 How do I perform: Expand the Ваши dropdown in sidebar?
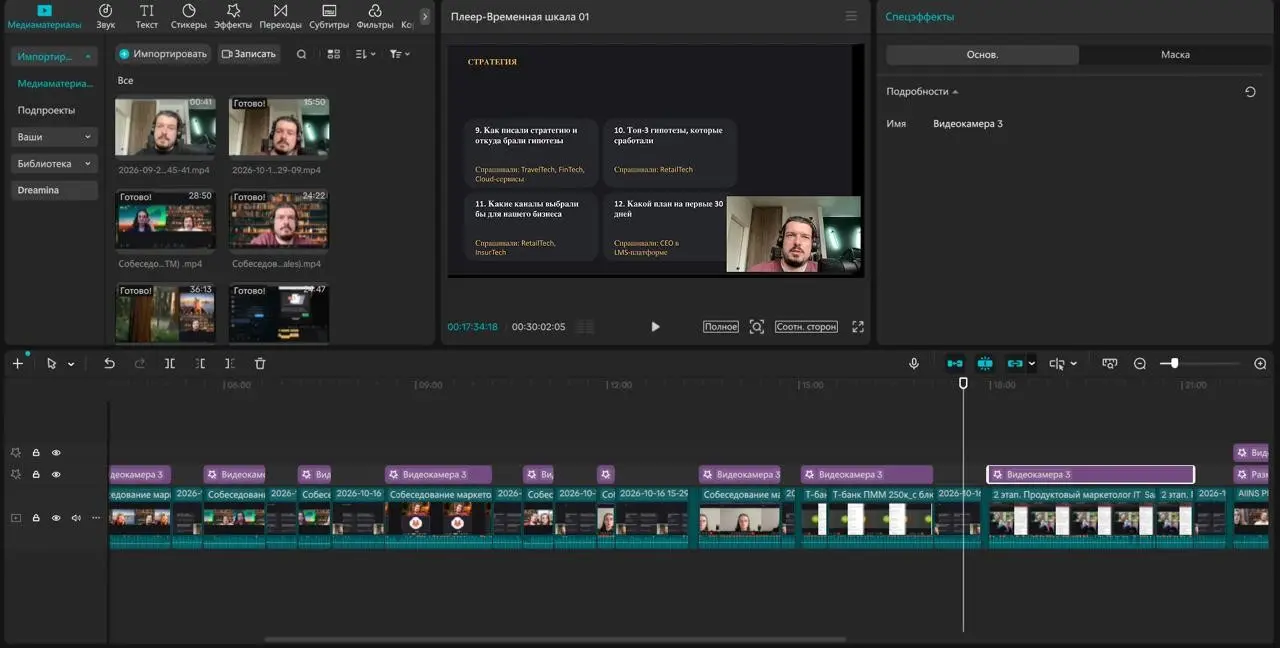[55, 137]
